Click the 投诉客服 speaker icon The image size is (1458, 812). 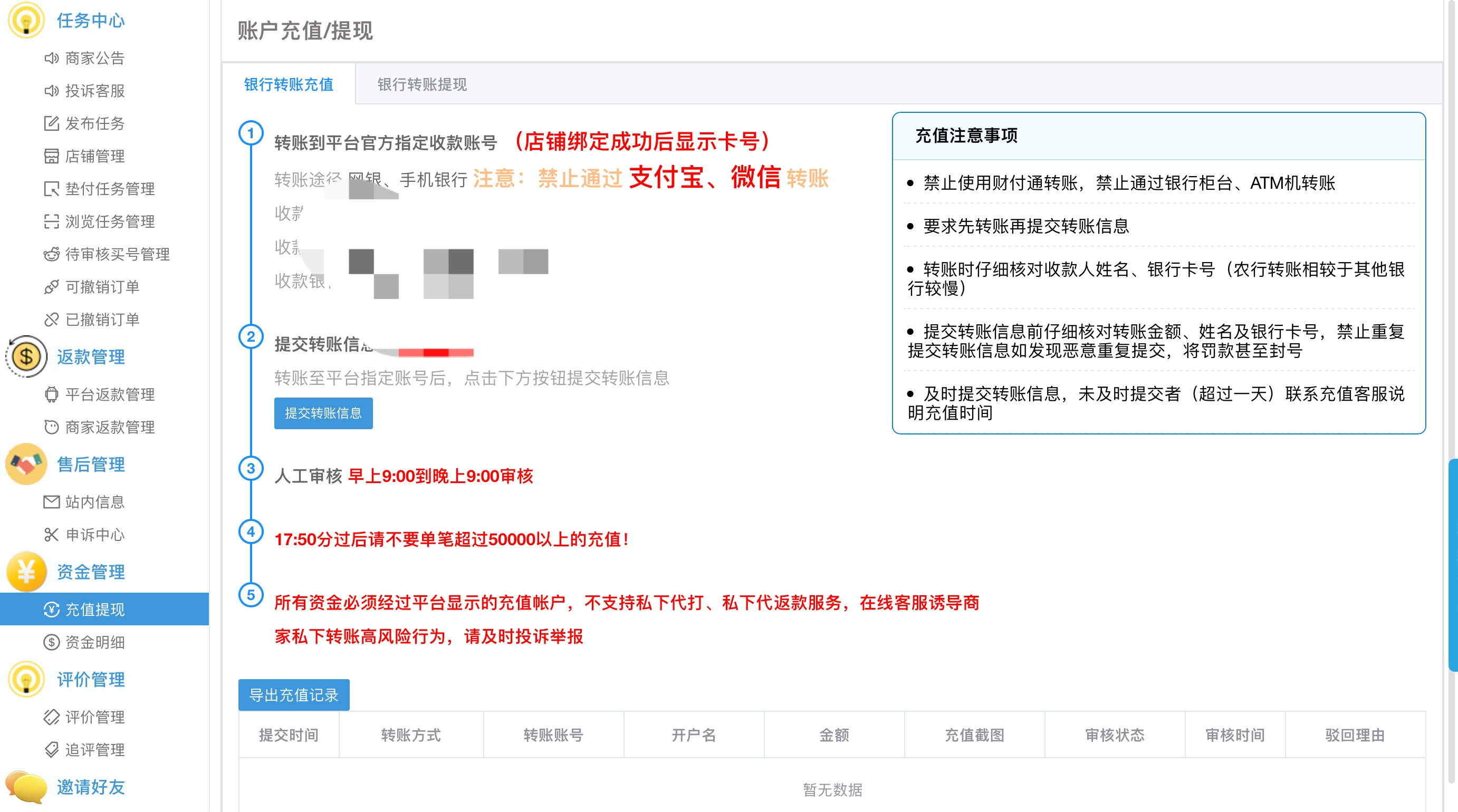(52, 91)
